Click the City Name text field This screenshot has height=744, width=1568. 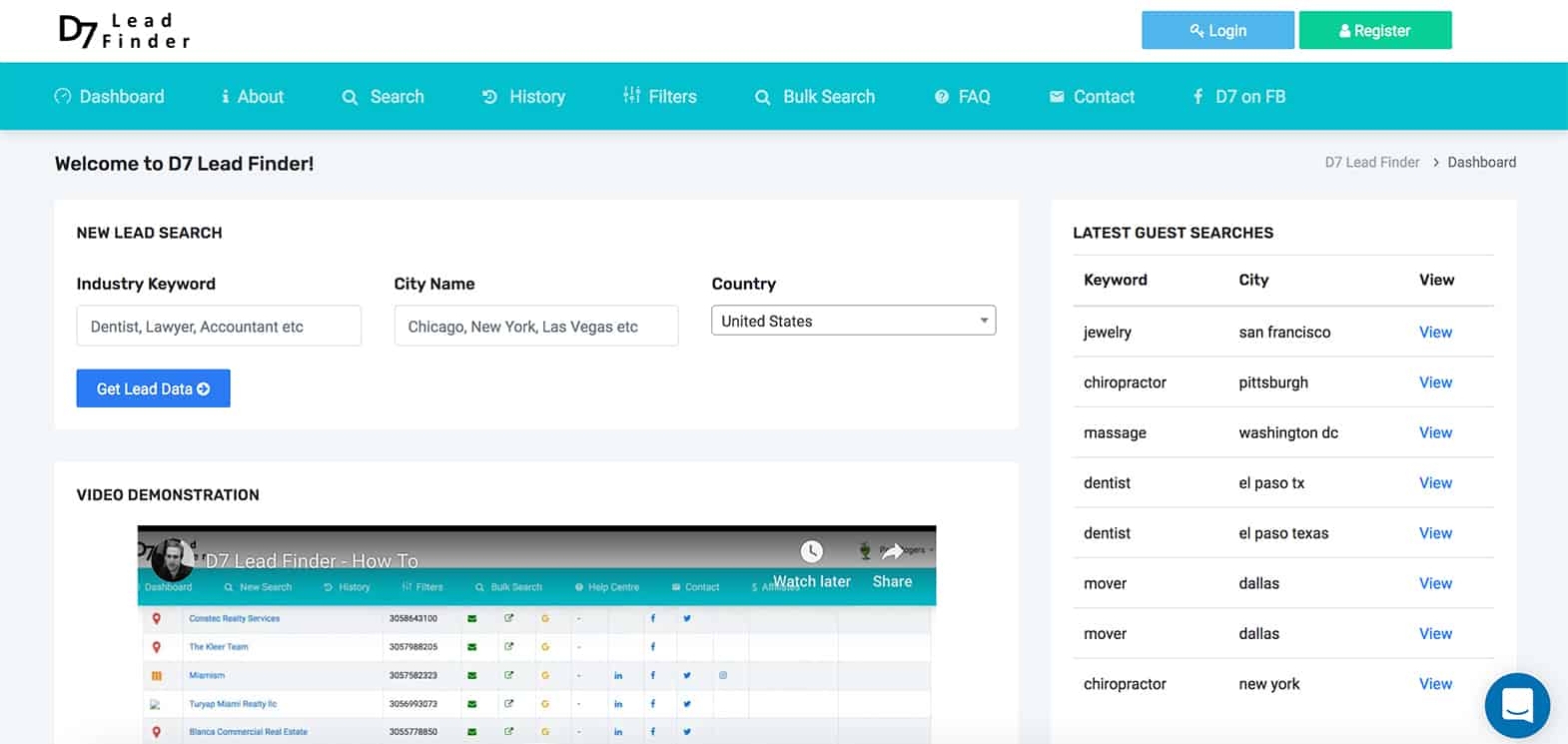click(x=535, y=327)
